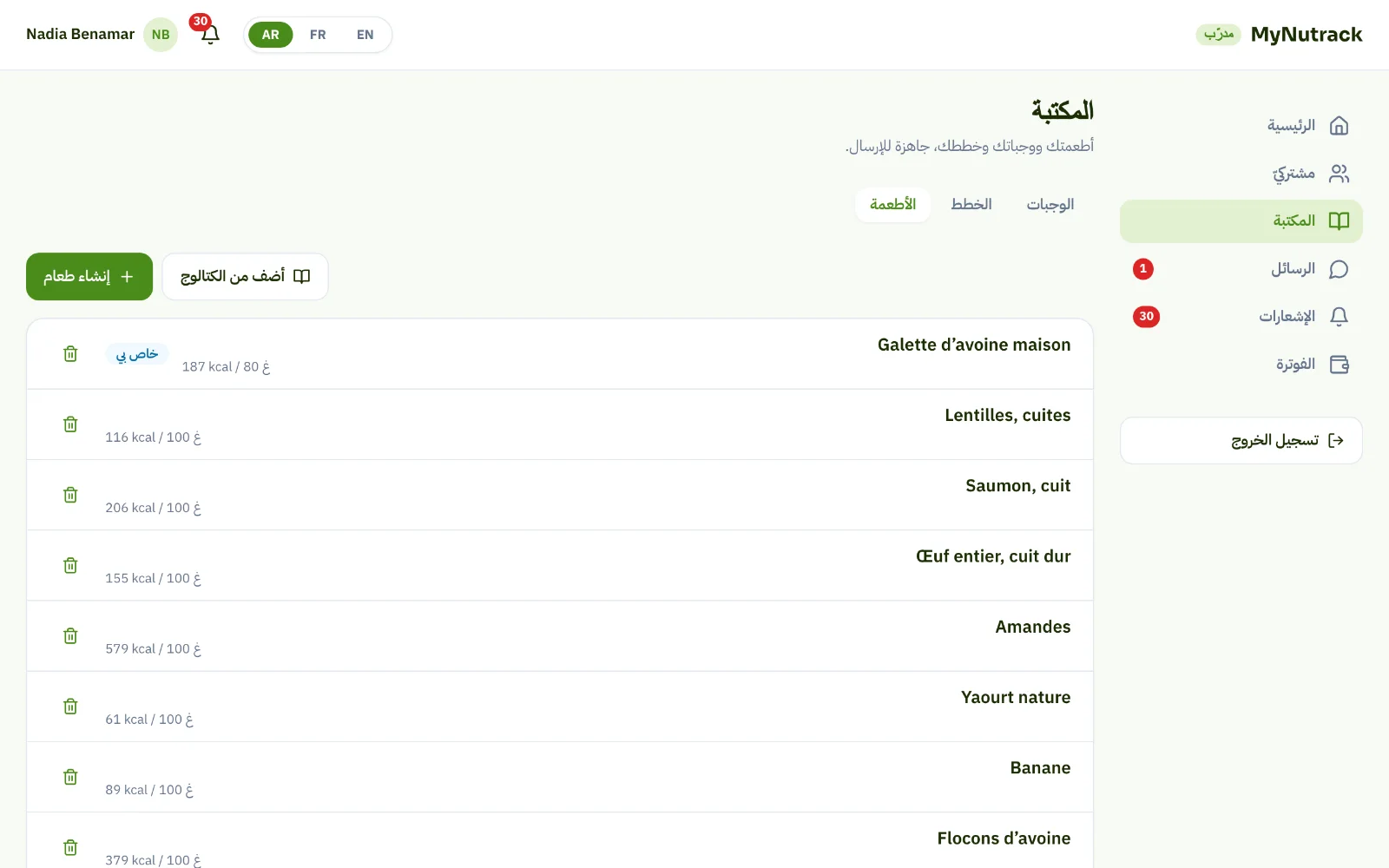Viewport: 1389px width, 868px height.
Task: Open the الأطعمة tab
Action: pyautogui.click(x=892, y=205)
